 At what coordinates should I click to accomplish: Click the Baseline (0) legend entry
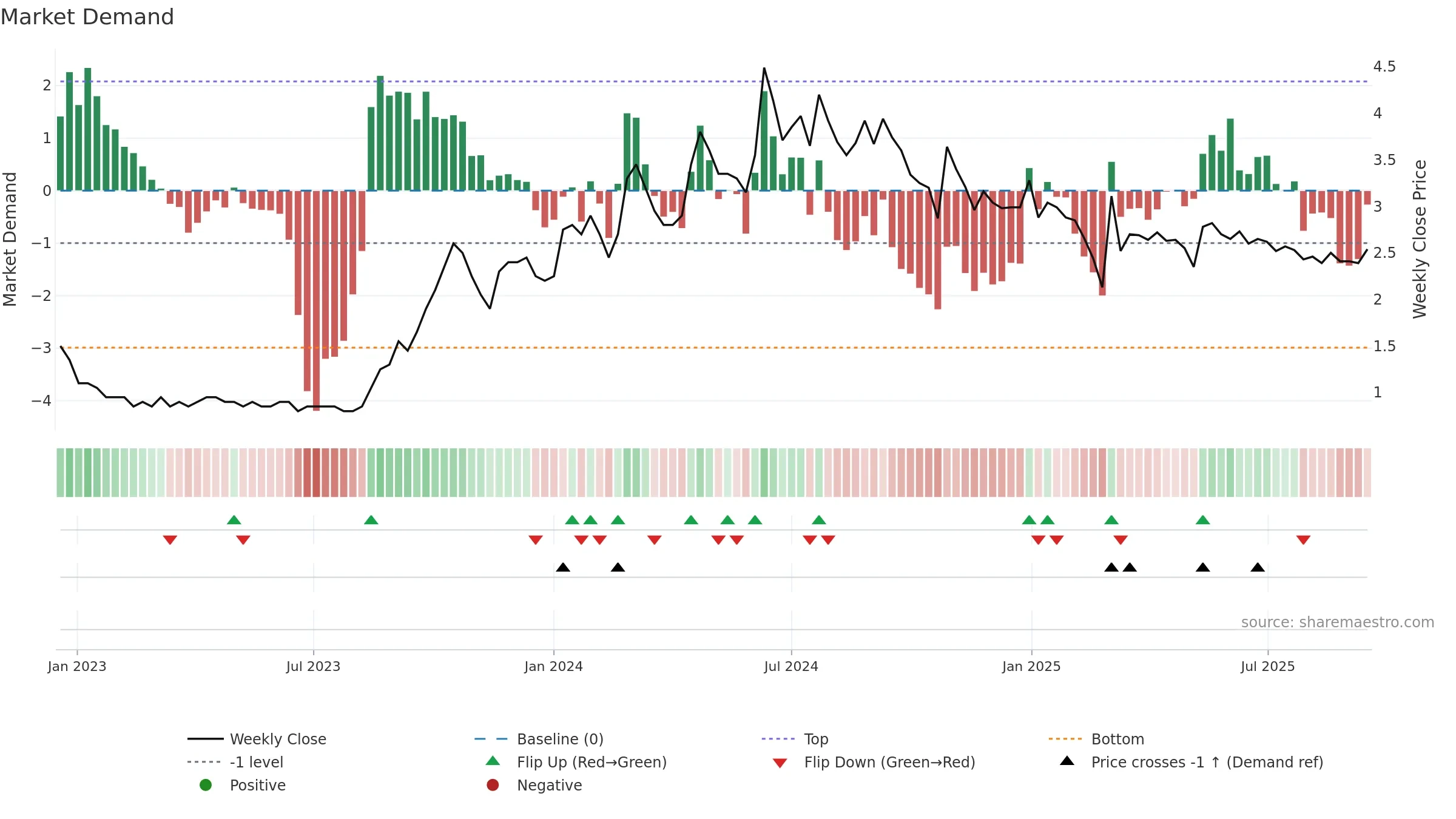click(539, 739)
